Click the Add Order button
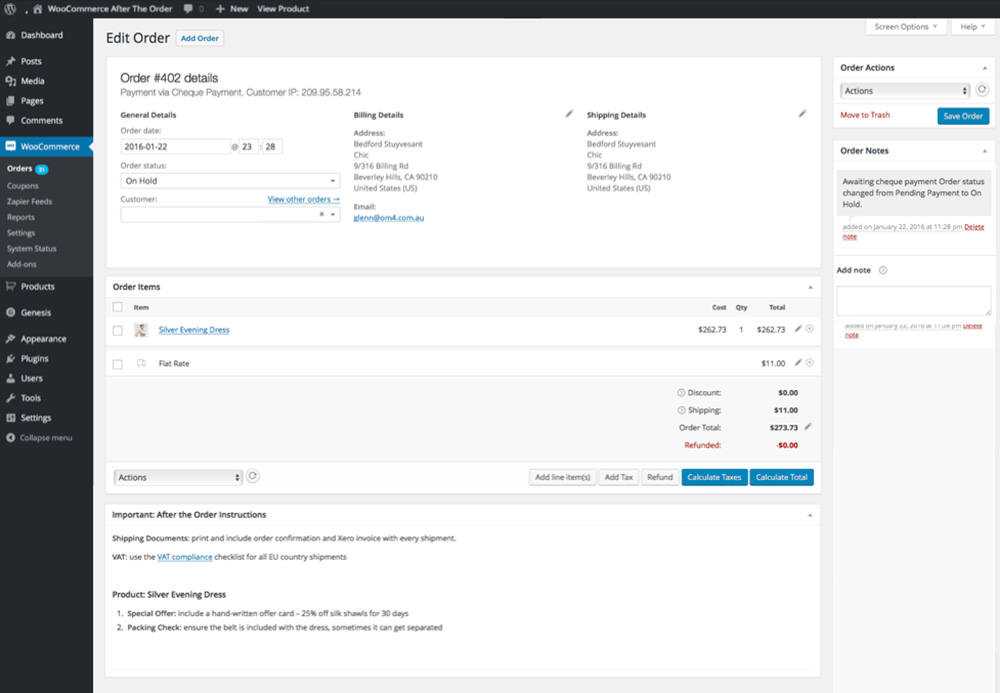 (x=200, y=38)
